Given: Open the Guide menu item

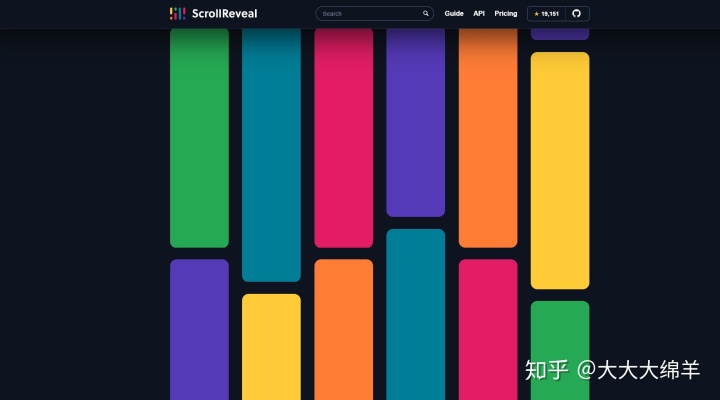Looking at the screenshot, I should 454,14.
